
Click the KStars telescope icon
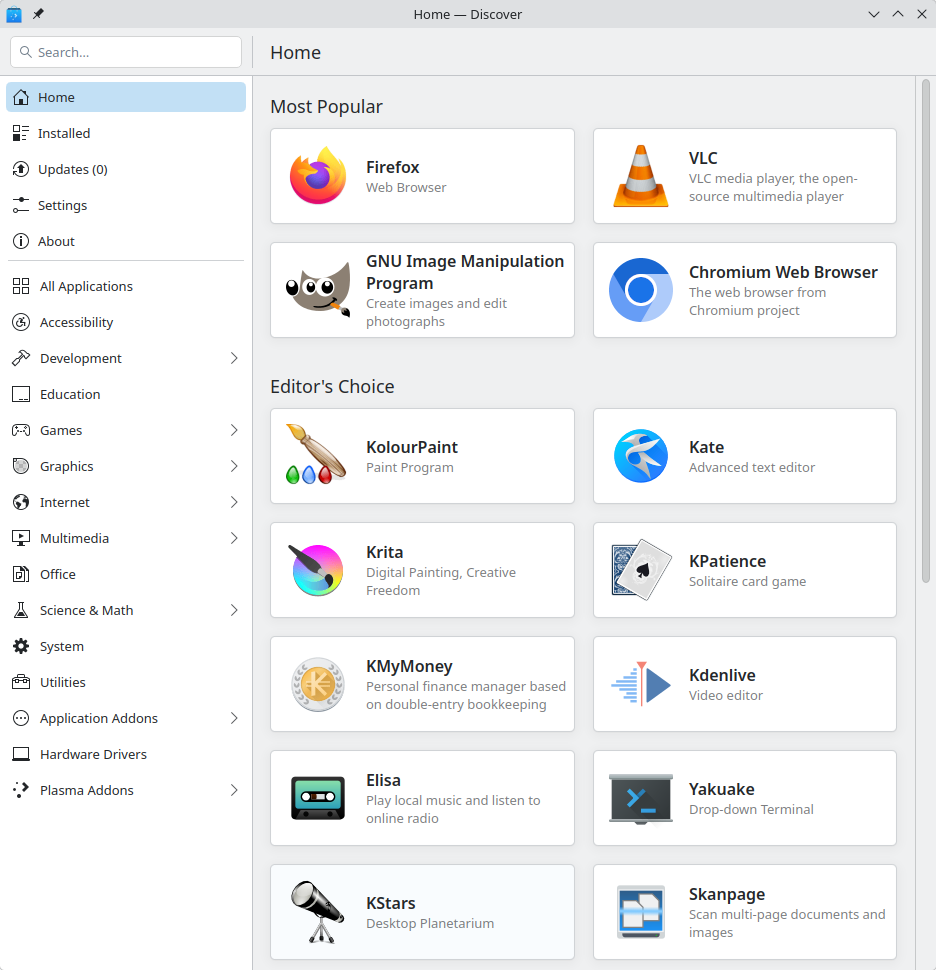tap(318, 912)
